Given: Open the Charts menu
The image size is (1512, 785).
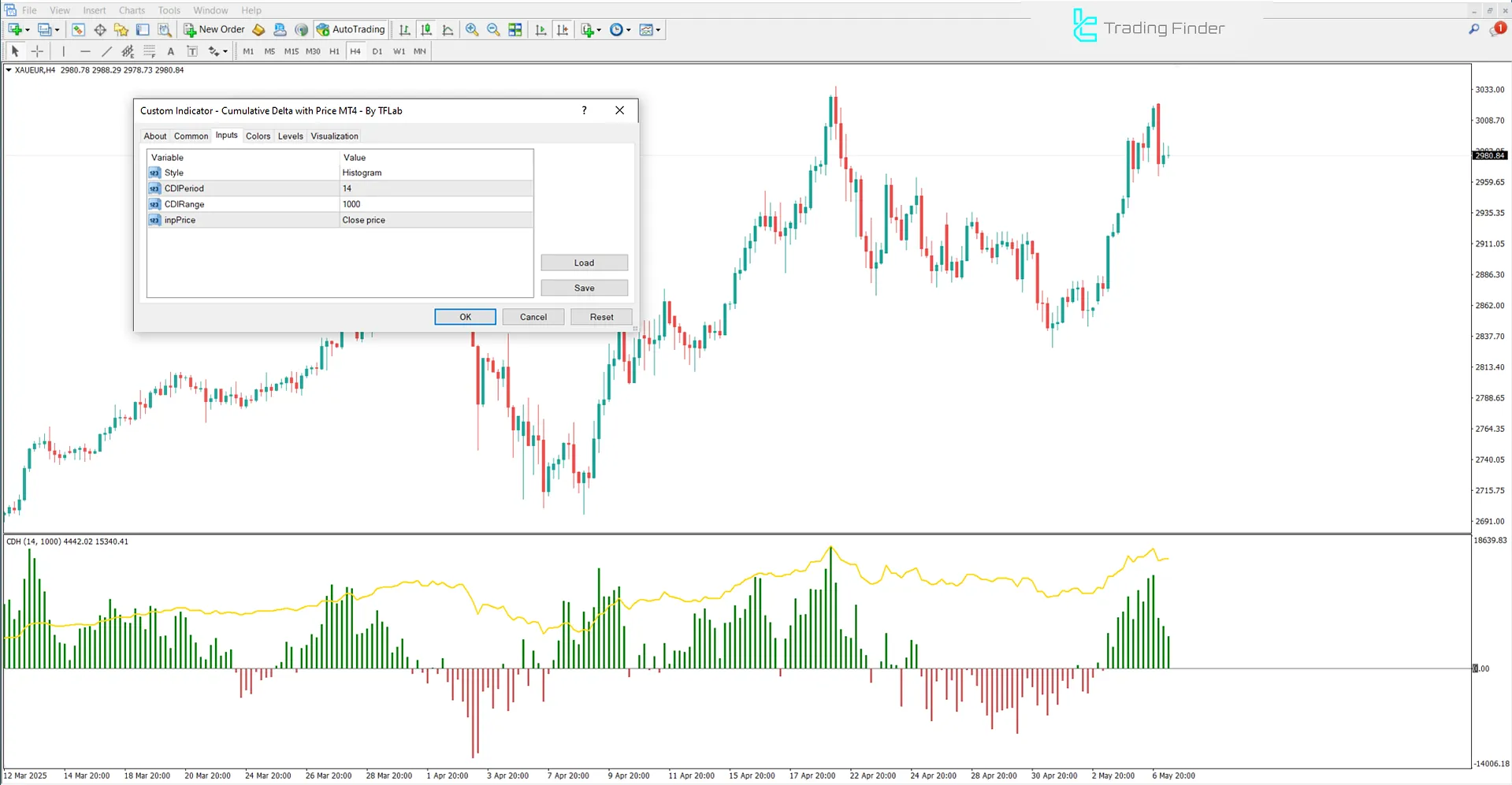Looking at the screenshot, I should pos(131,10).
